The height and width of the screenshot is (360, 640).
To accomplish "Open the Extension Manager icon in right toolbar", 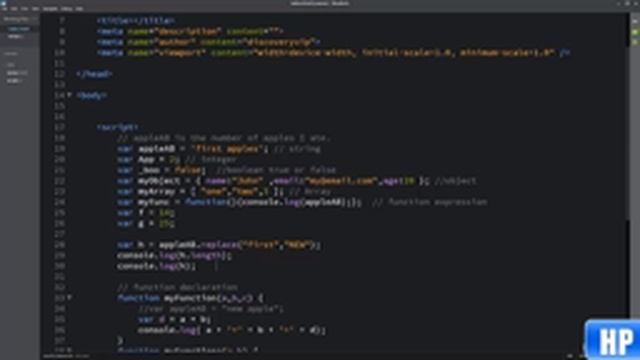I will coord(635,32).
